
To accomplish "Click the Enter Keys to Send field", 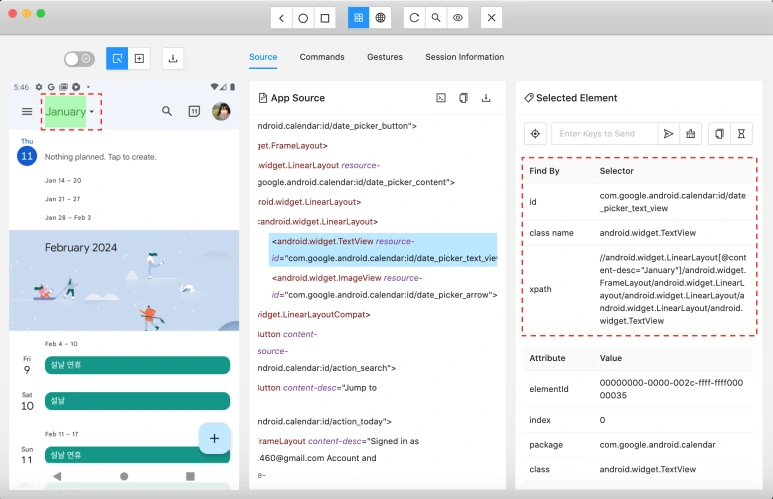I will click(x=604, y=134).
